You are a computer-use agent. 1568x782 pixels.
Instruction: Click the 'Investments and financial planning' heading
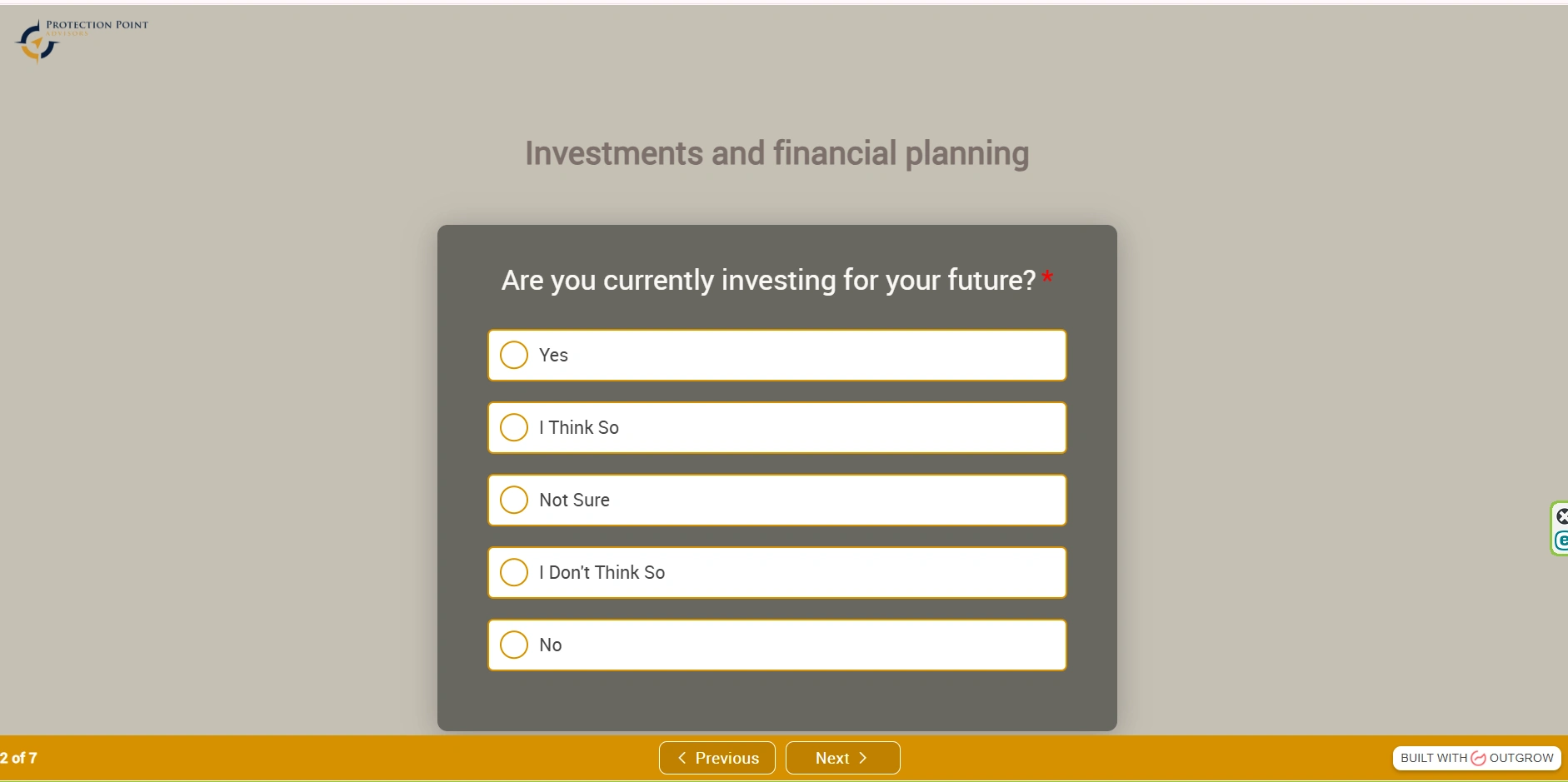tap(777, 153)
